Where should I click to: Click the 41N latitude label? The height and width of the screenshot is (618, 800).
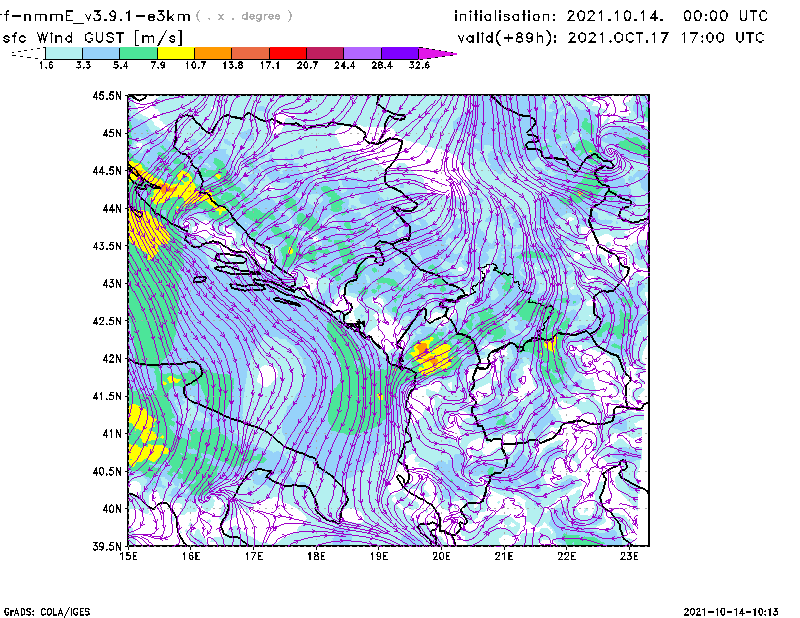[x=112, y=433]
